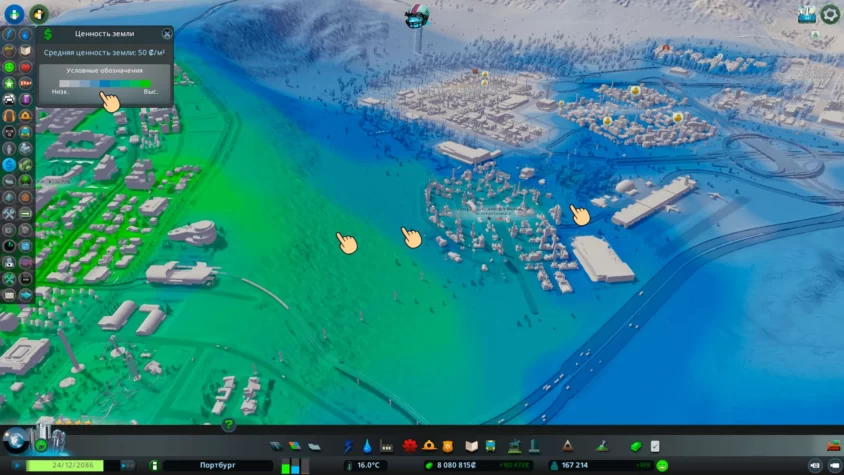Open Healthcare red cross build menu
The width and height of the screenshot is (844, 475).
click(410, 446)
